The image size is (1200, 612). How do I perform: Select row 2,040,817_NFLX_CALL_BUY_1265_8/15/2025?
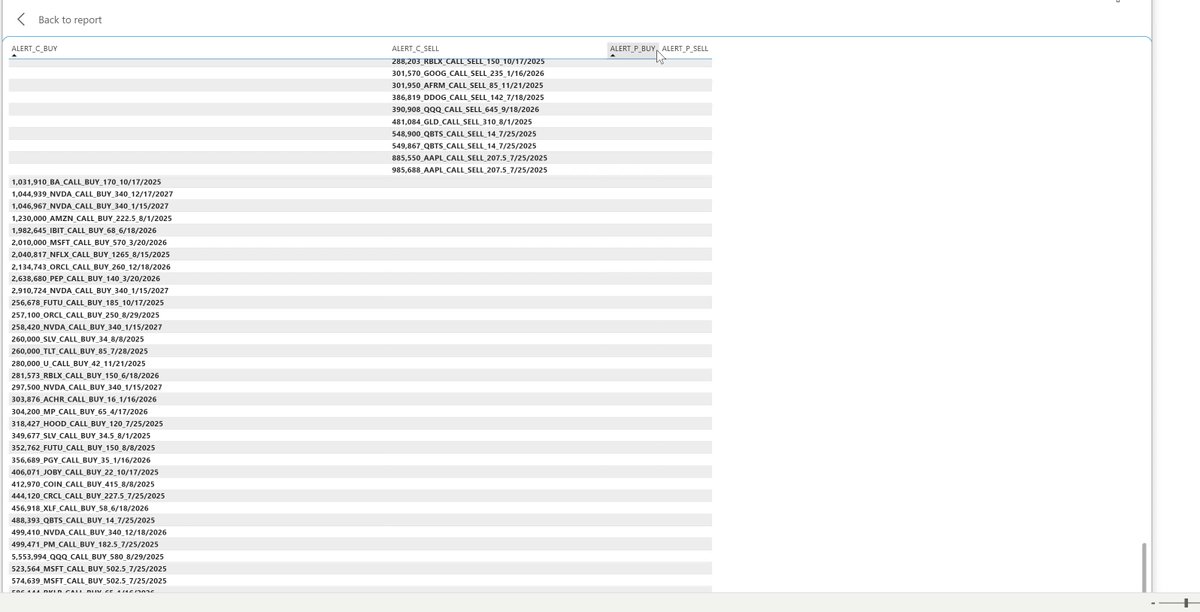click(360, 254)
